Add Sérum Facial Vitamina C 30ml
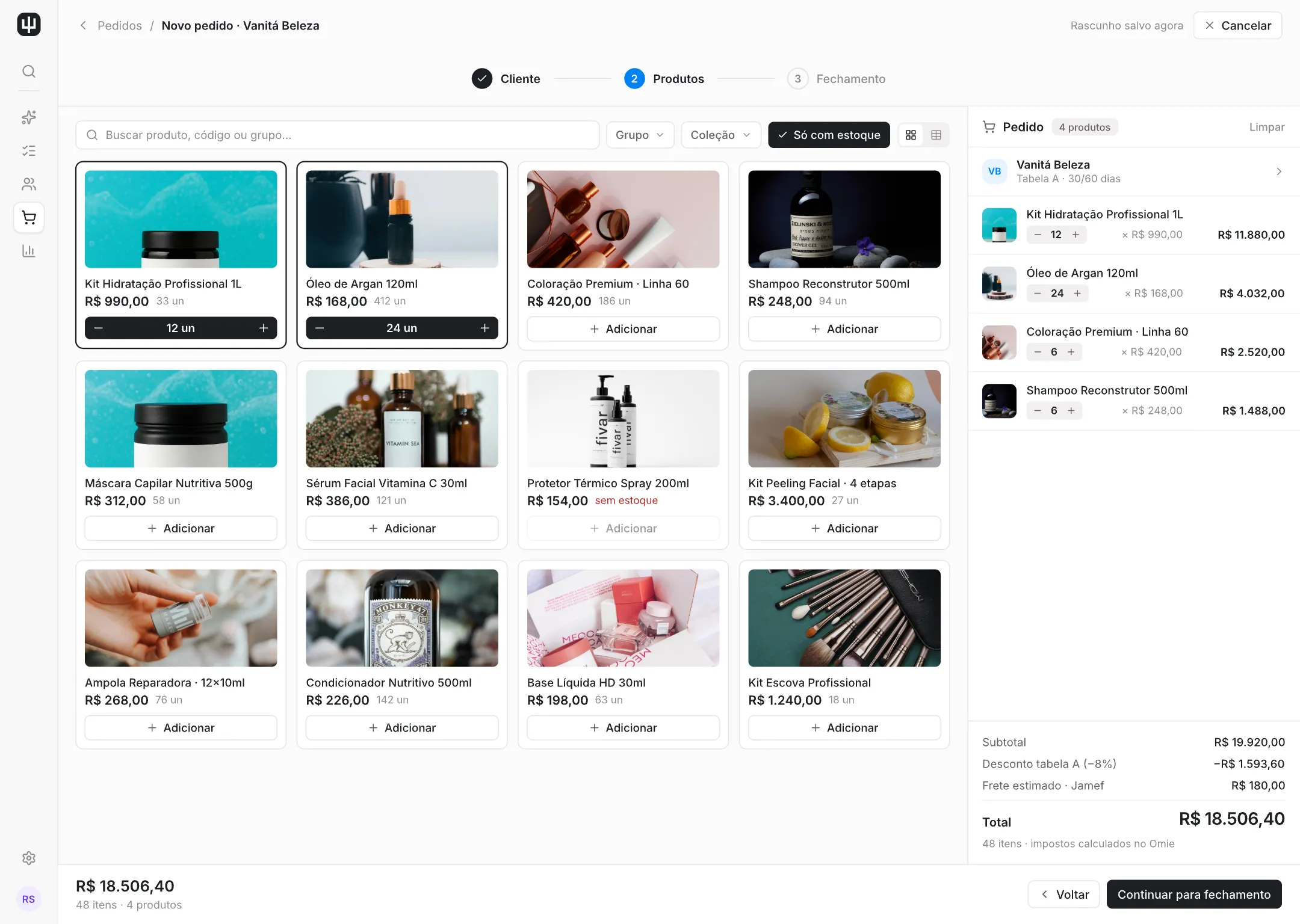The image size is (1300, 924). click(401, 528)
